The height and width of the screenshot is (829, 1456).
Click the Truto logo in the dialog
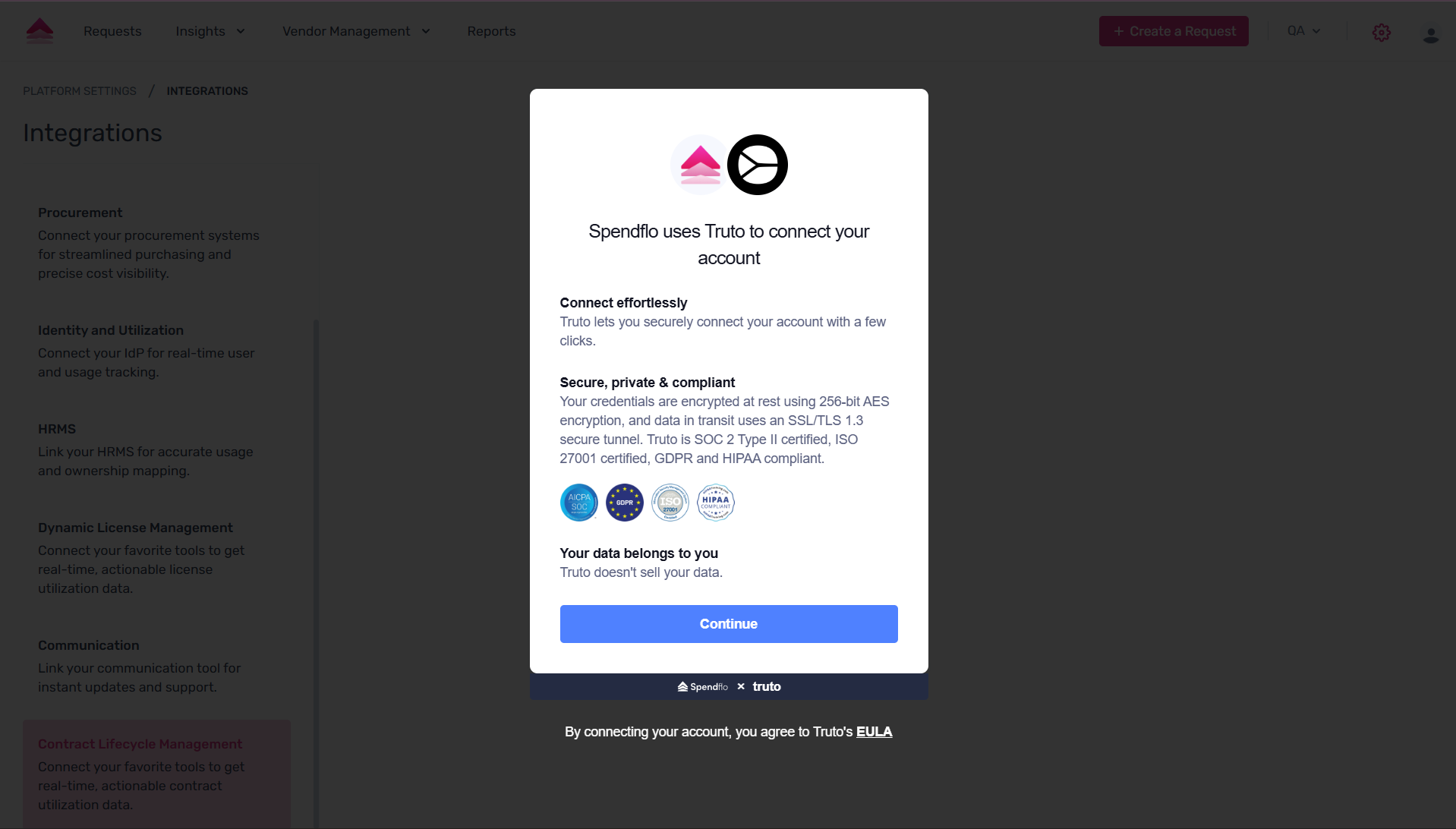pos(757,165)
